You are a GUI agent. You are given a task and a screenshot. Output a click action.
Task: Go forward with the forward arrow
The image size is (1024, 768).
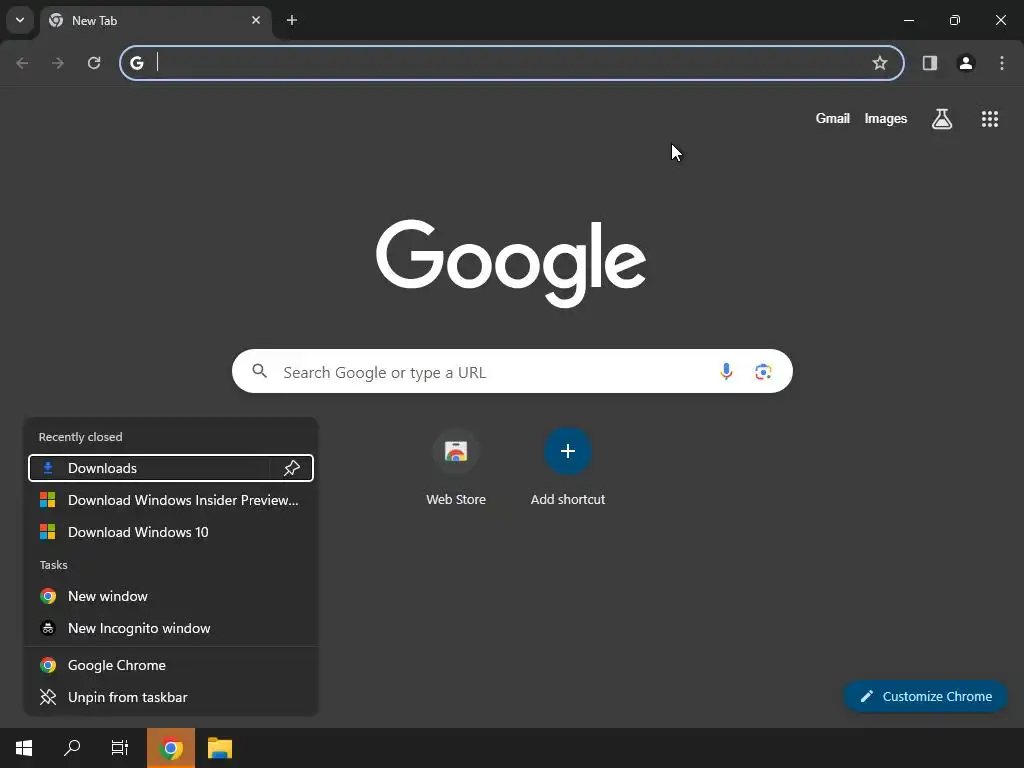click(58, 63)
